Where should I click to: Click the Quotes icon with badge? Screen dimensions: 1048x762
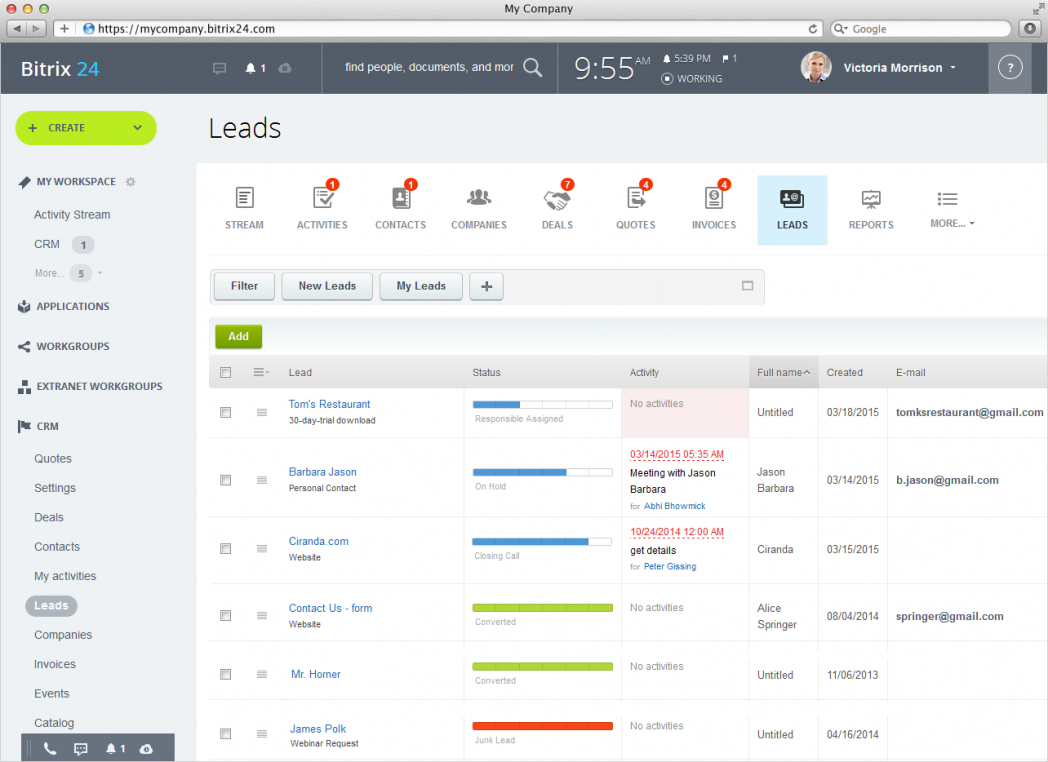[635, 199]
